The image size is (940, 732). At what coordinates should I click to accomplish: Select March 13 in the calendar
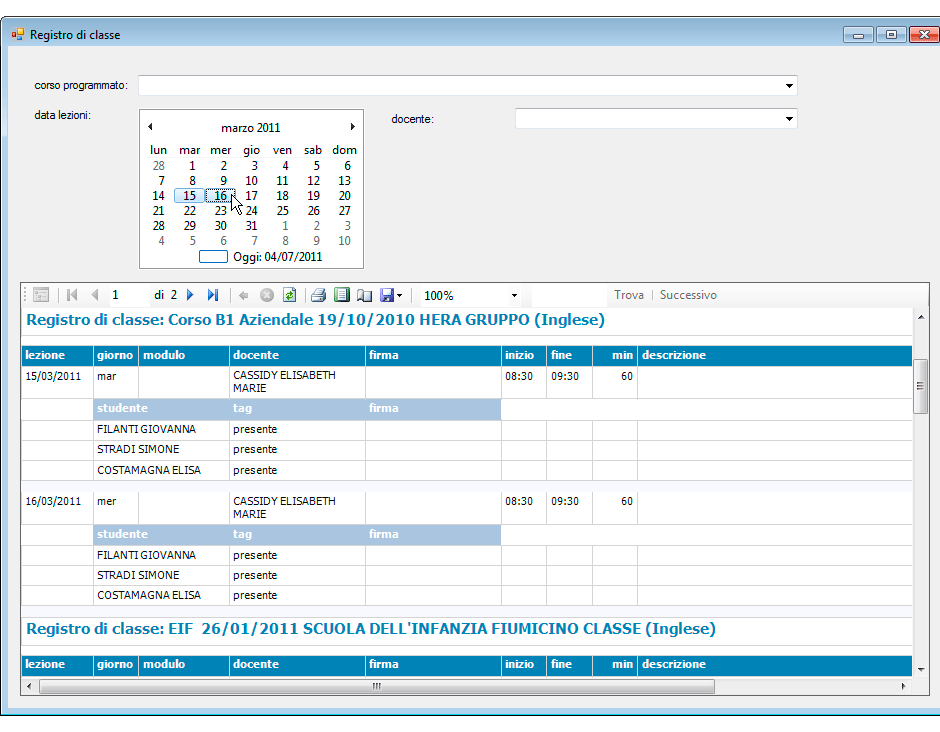point(344,181)
